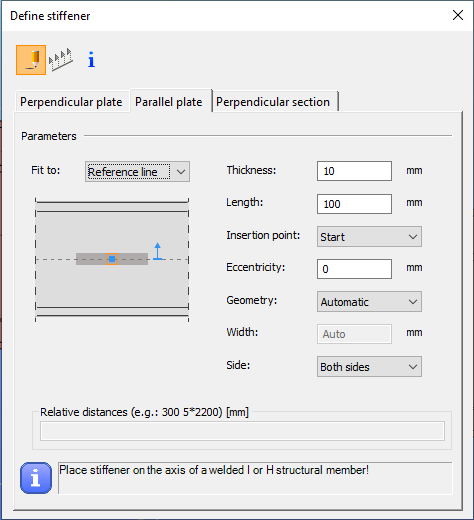Expand the Insertion point dropdown
Viewport: 474px width, 520px height.
coord(369,237)
